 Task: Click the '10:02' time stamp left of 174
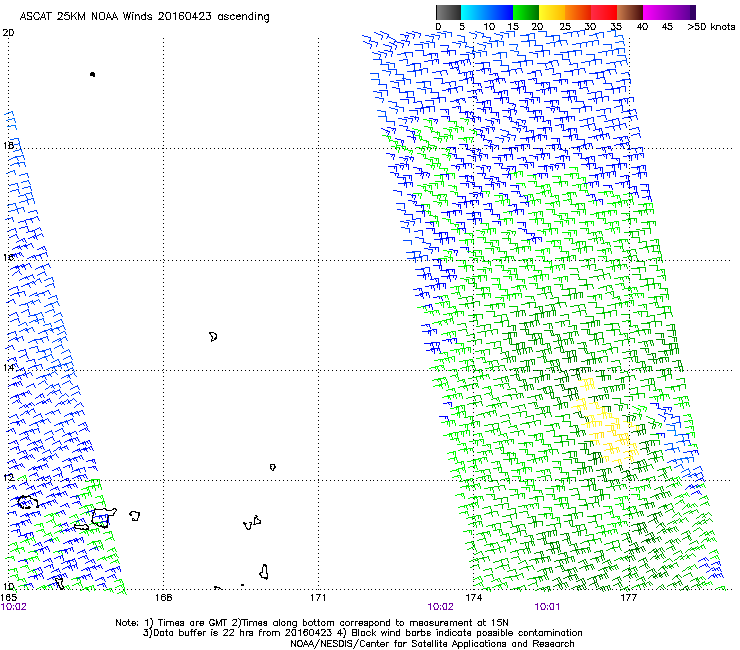point(440,607)
